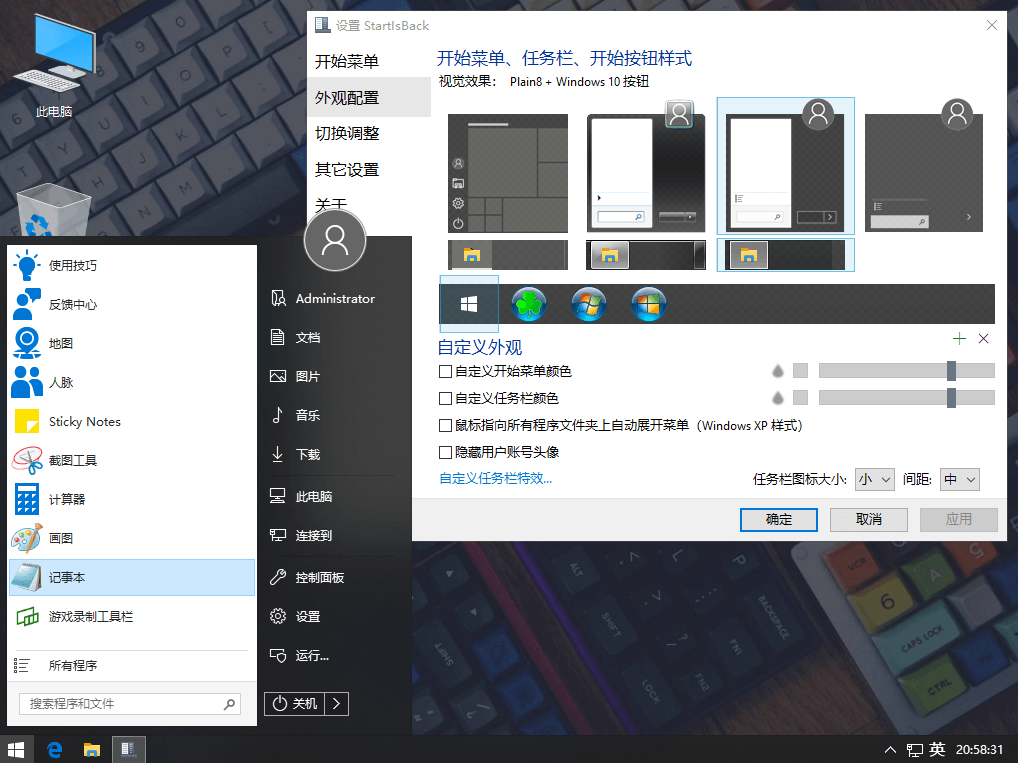Expand 所有程序 list
The width and height of the screenshot is (1018, 763).
pos(132,666)
